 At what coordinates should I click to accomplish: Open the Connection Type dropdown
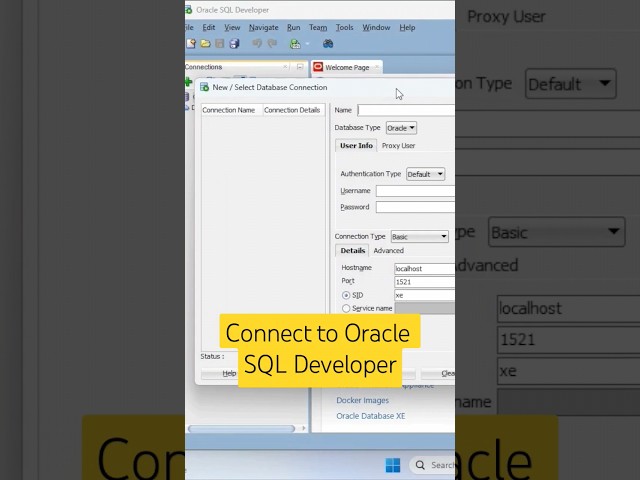420,237
